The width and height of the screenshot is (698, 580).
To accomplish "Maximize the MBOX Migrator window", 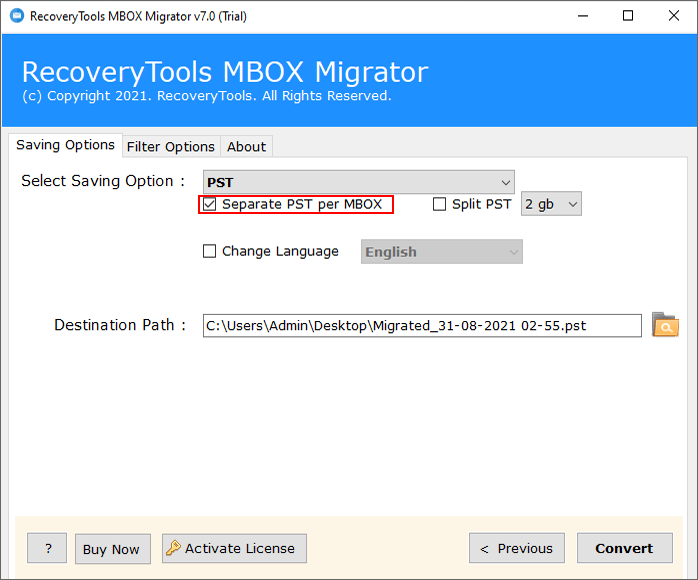I will click(628, 16).
